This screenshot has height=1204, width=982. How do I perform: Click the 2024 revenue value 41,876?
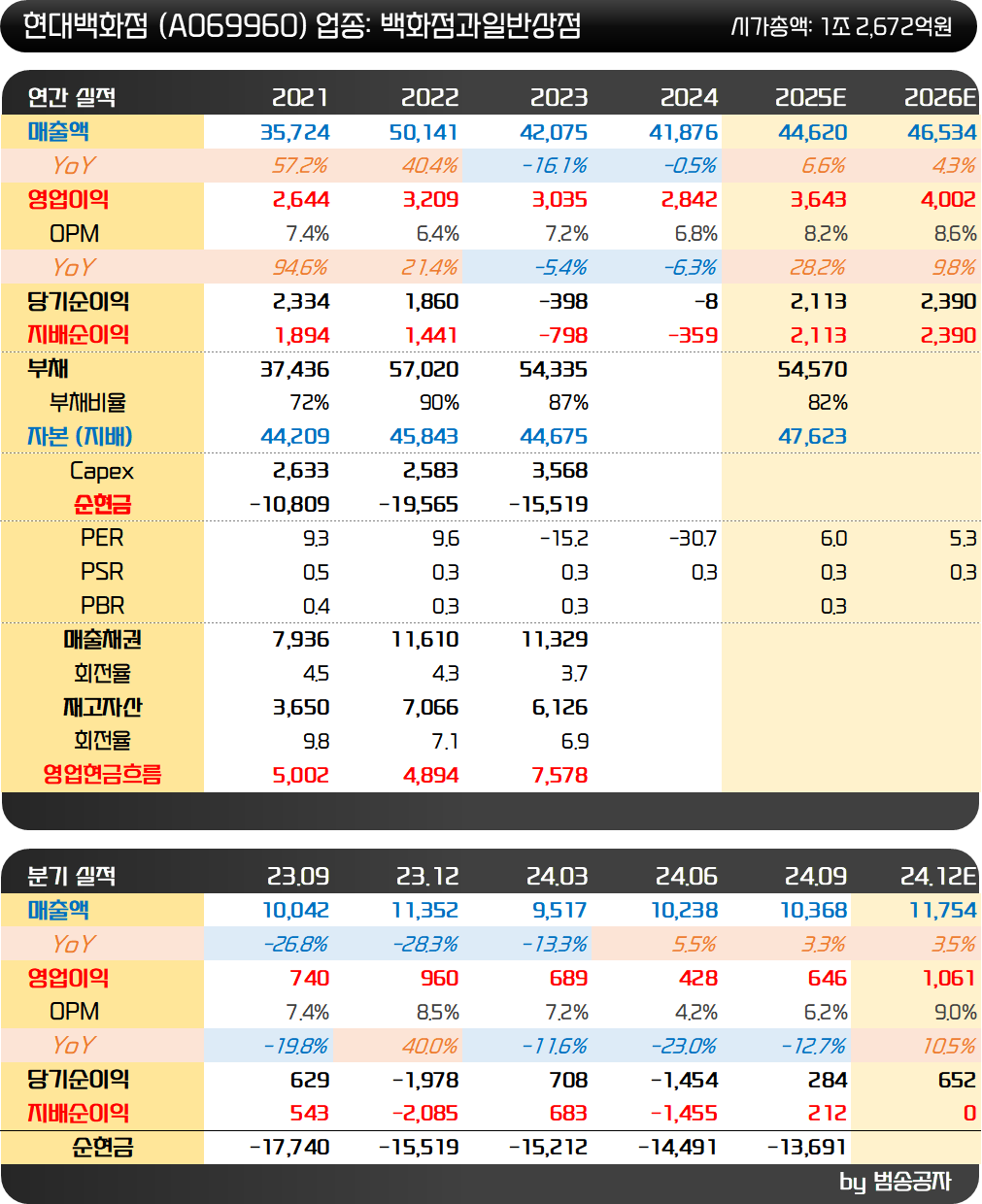pyautogui.click(x=684, y=132)
